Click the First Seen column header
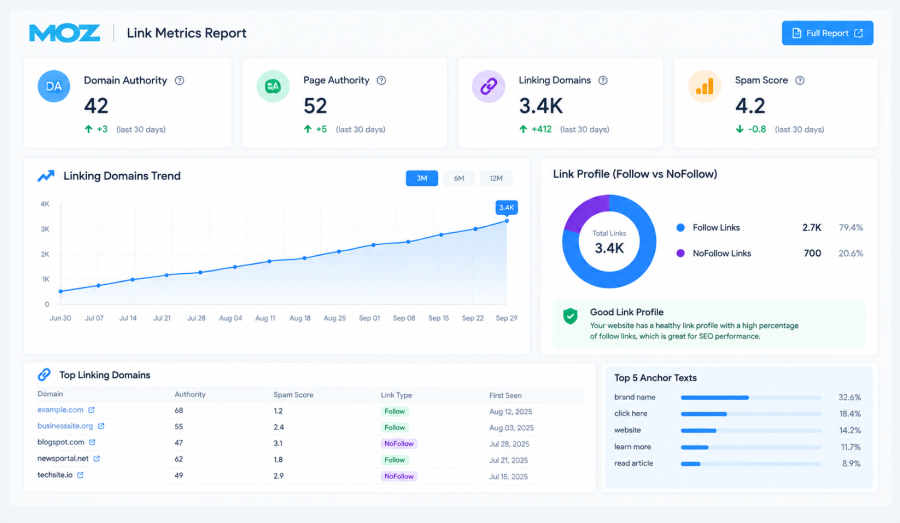900x523 pixels. [x=505, y=396]
